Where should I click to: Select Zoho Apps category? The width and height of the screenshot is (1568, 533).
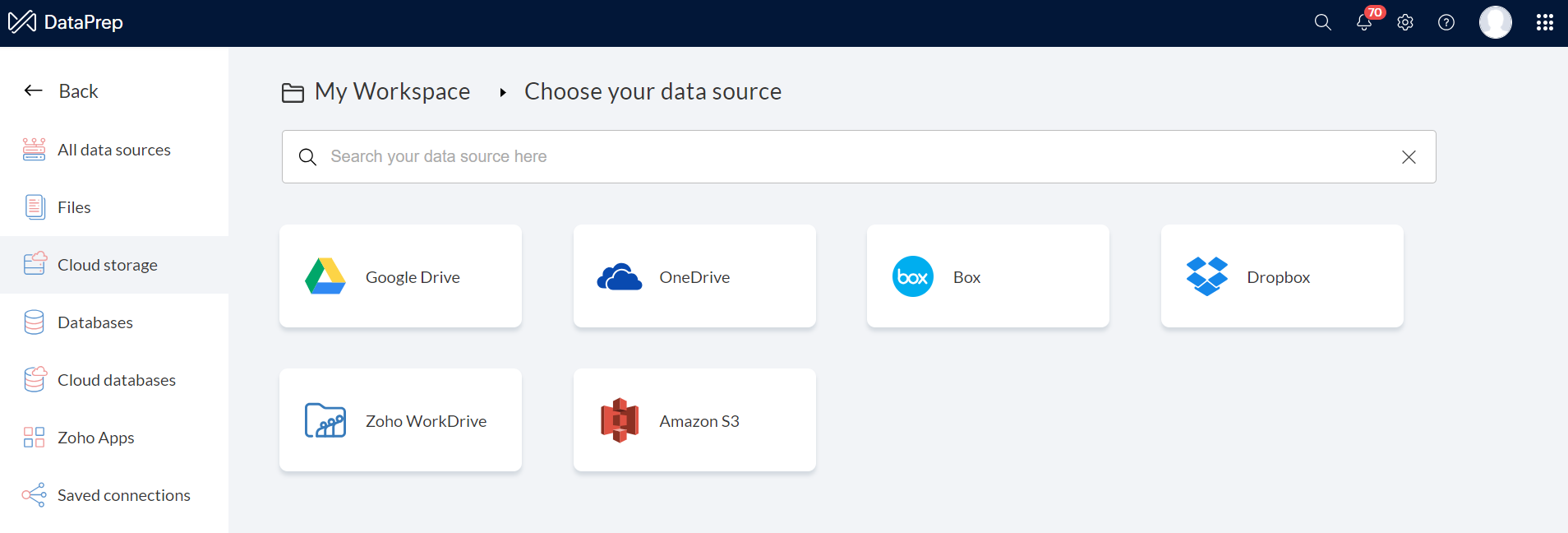(x=95, y=438)
